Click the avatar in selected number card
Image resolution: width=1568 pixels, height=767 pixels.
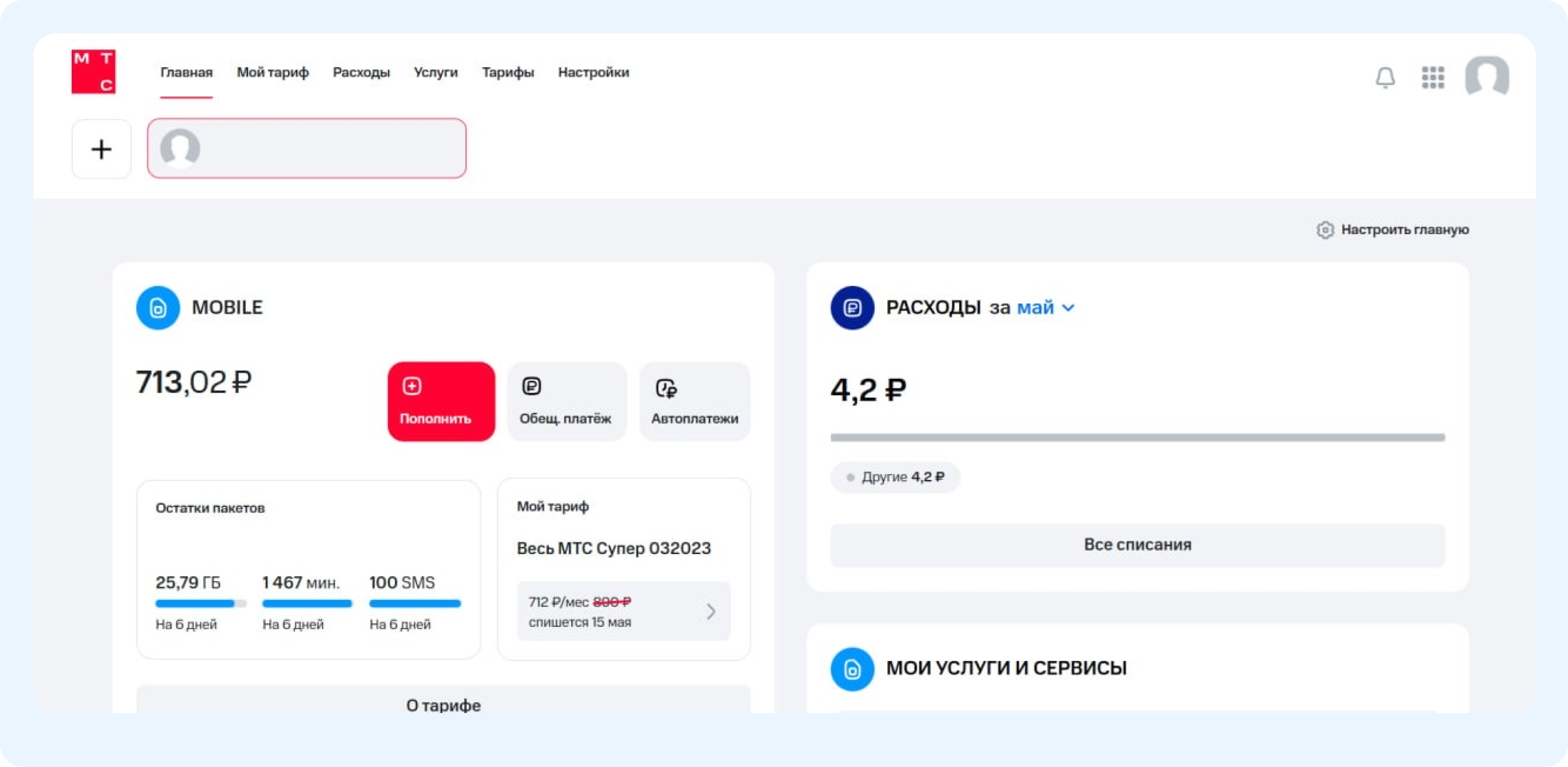tap(180, 149)
